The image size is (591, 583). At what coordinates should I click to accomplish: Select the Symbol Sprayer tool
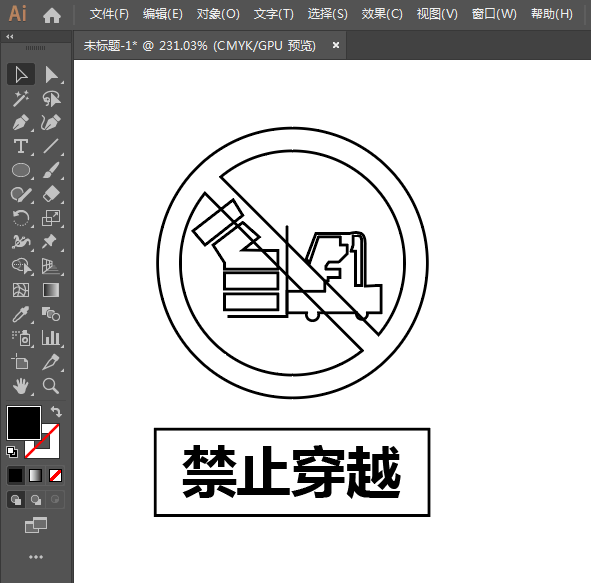(21, 338)
